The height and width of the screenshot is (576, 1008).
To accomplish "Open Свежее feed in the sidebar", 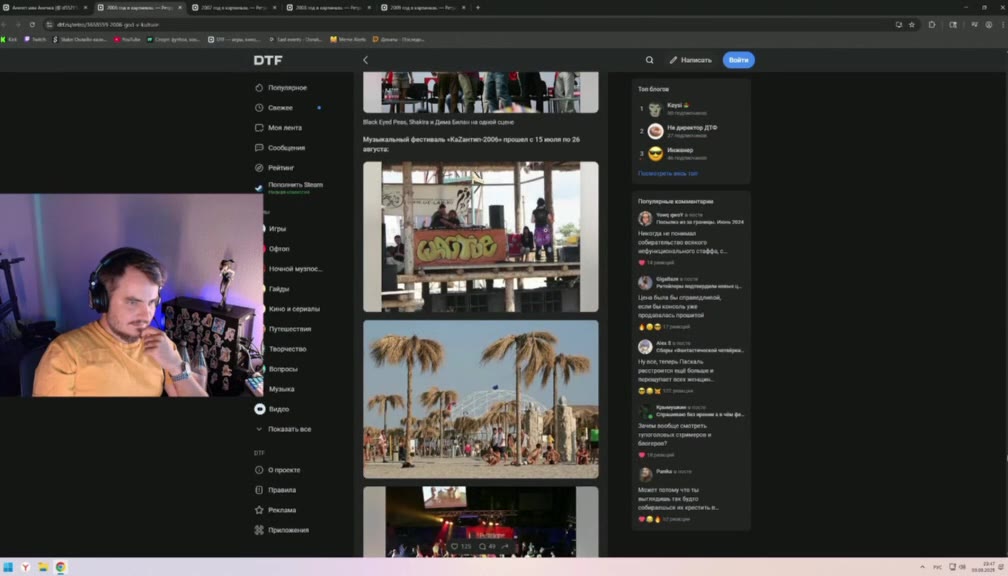I will [280, 107].
